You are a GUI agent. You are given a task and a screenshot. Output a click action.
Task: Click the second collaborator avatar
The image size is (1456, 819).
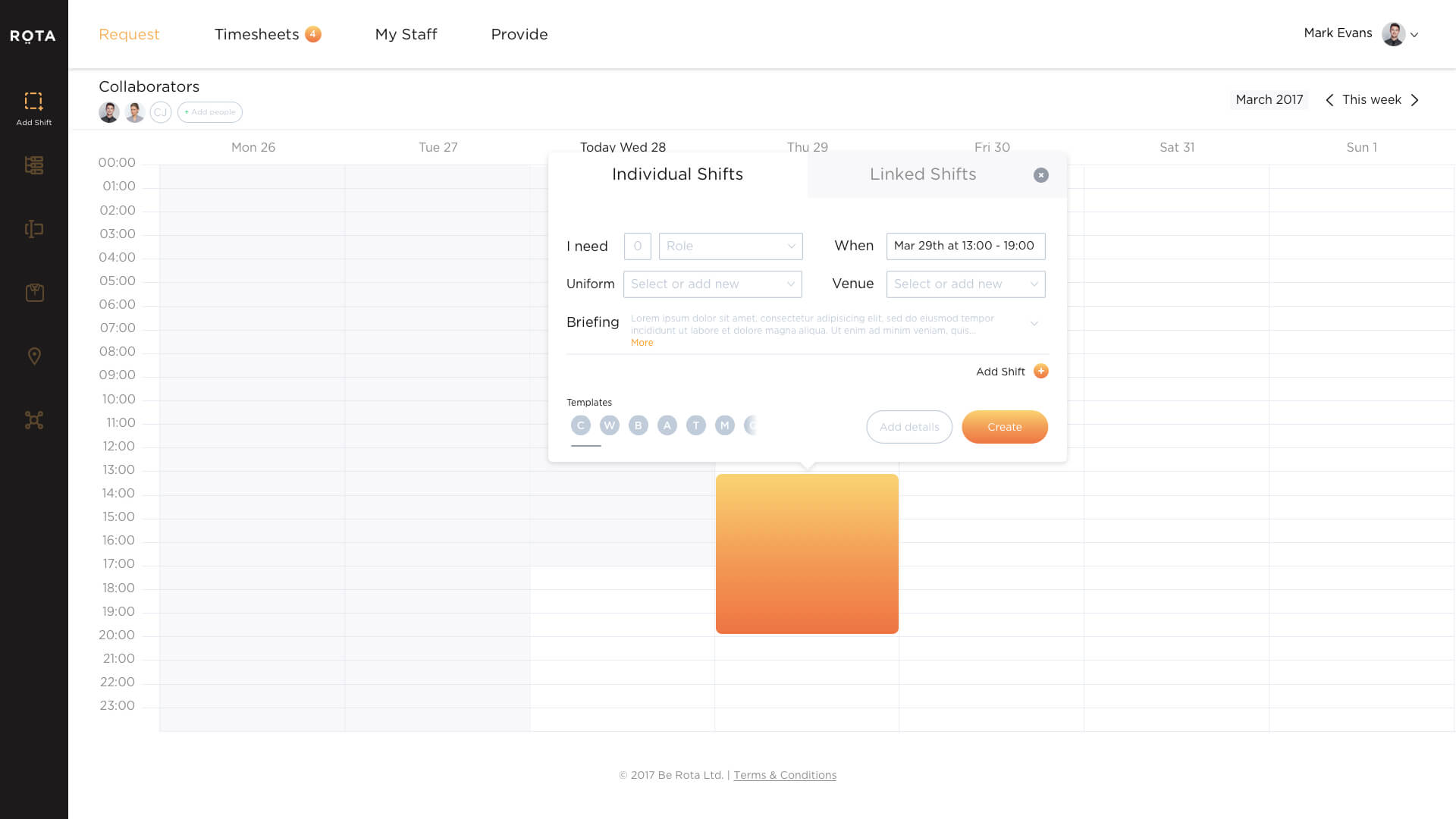click(135, 112)
